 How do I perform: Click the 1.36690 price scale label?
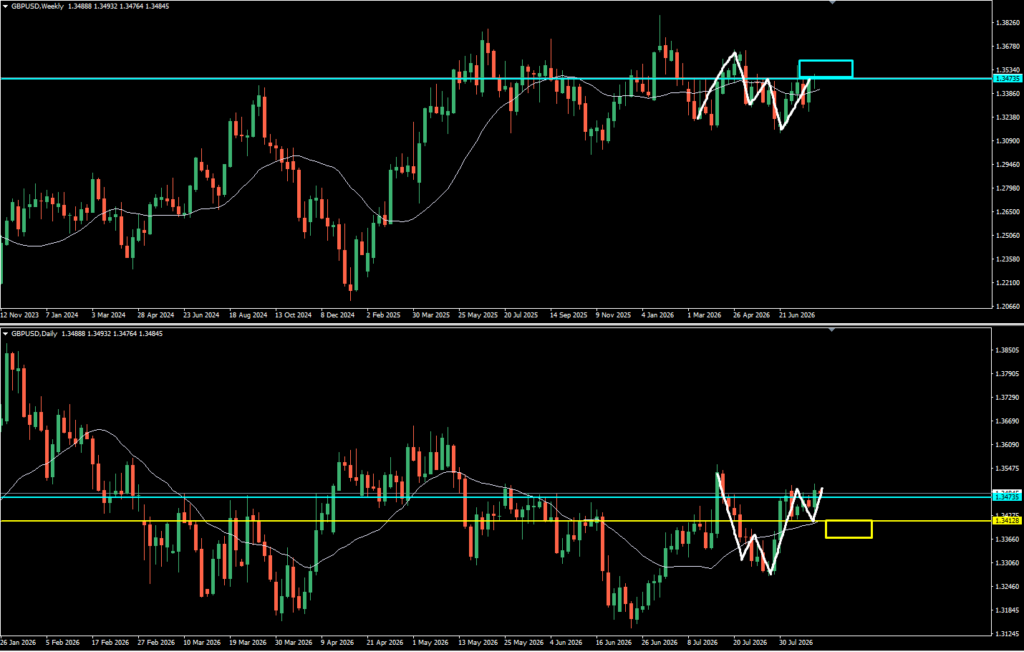pos(1008,421)
